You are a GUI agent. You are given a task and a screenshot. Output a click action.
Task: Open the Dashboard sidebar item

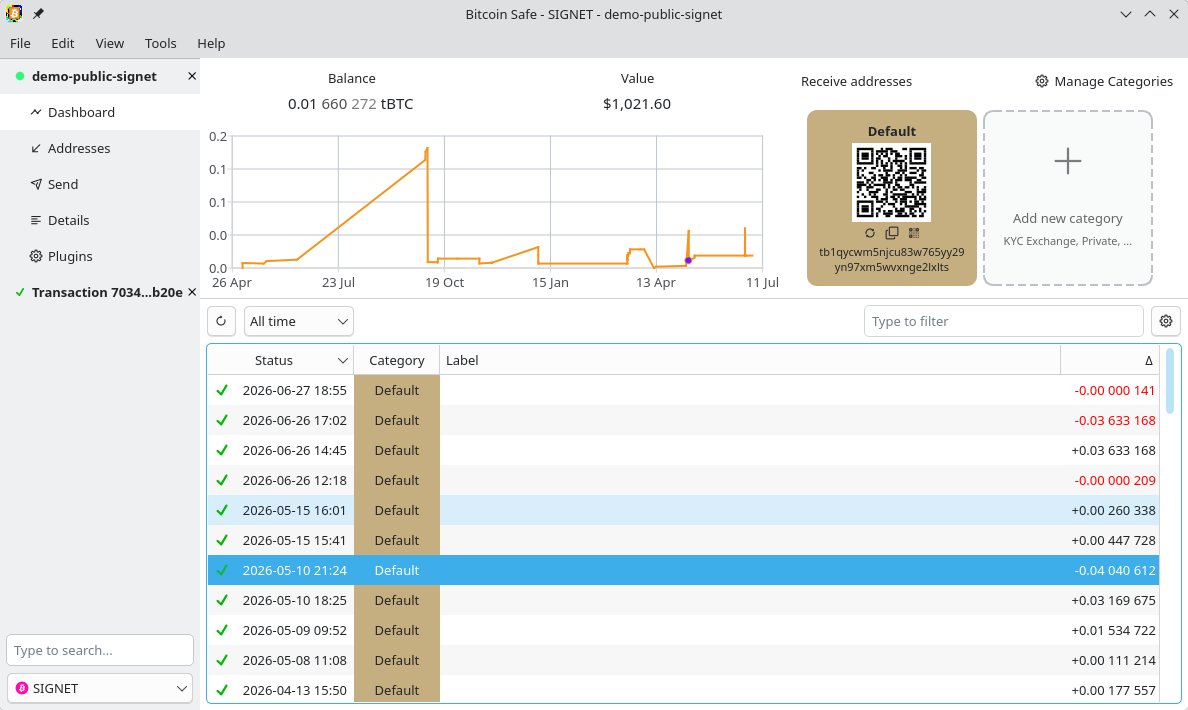pyautogui.click(x=100, y=112)
